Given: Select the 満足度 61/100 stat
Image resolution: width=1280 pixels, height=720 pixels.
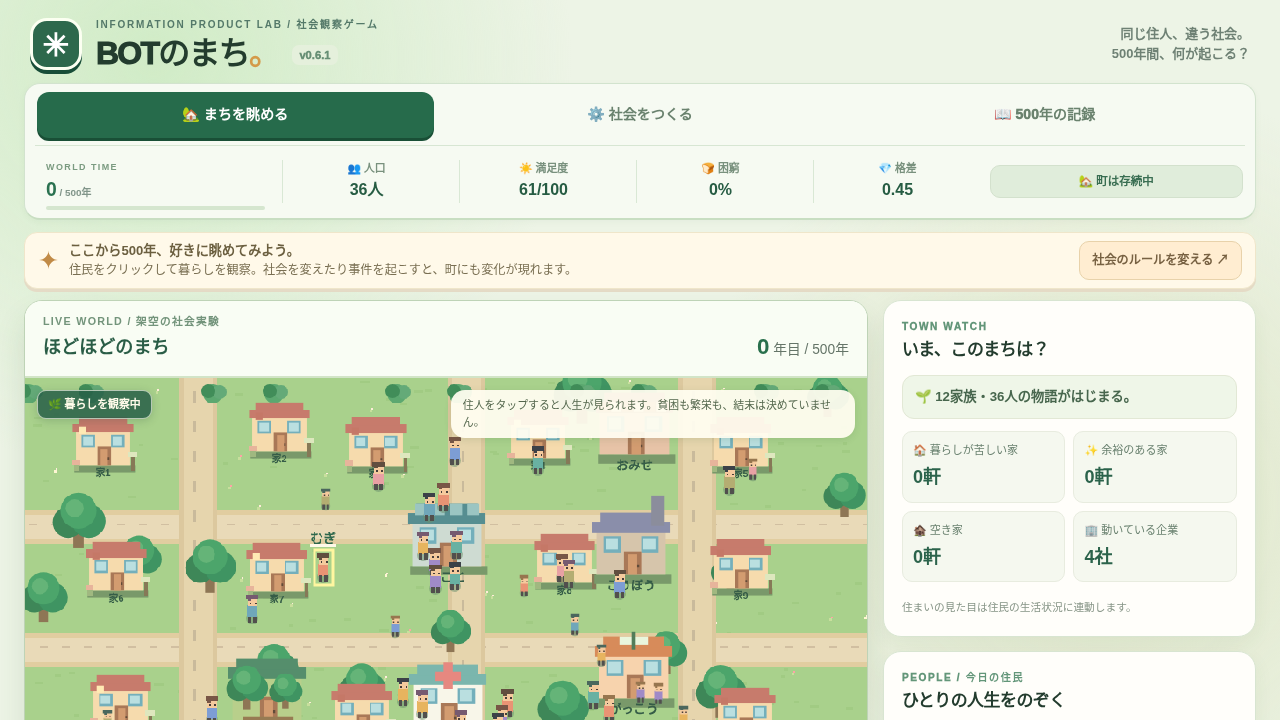Looking at the screenshot, I should point(543,180).
